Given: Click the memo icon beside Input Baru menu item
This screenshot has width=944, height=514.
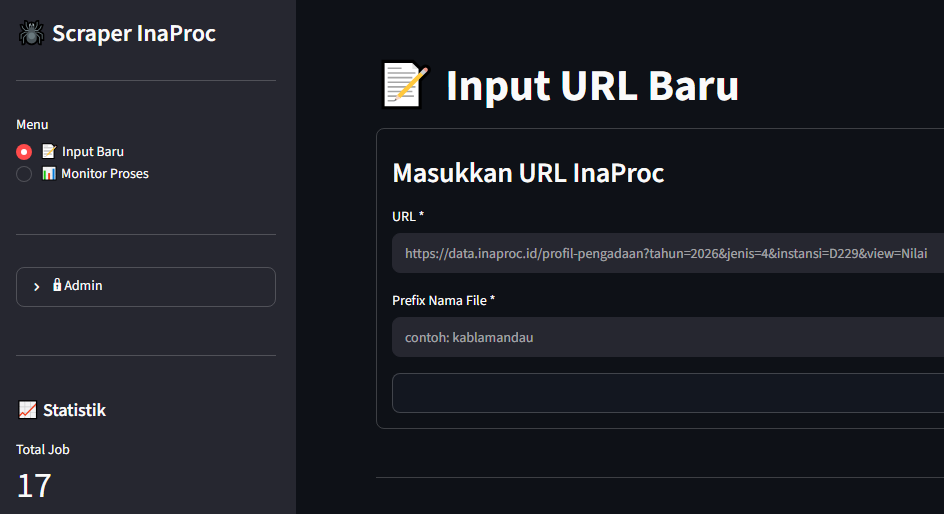Looking at the screenshot, I should click(49, 151).
